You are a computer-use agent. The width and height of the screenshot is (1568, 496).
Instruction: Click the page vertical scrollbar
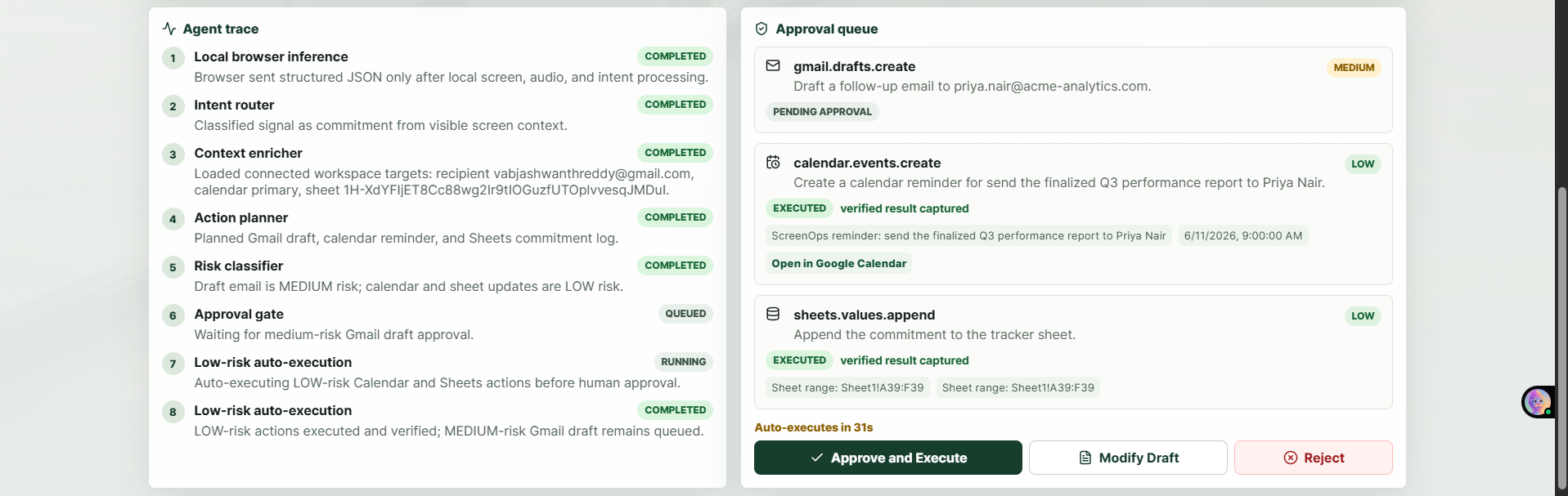click(1561, 339)
